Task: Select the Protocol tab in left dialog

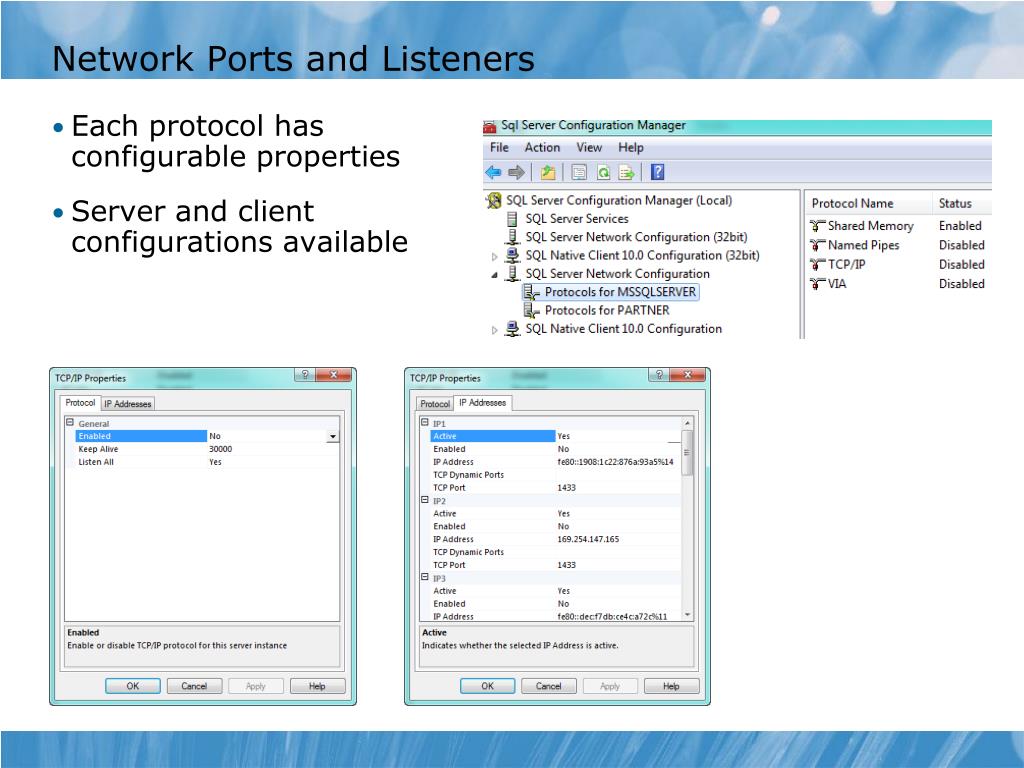Action: (80, 402)
